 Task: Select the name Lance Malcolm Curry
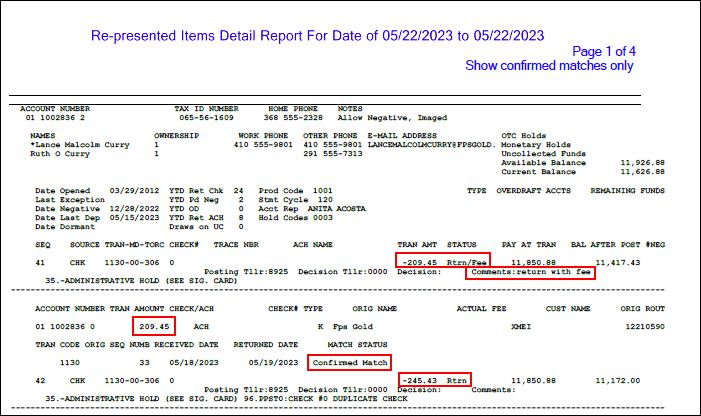coord(82,145)
